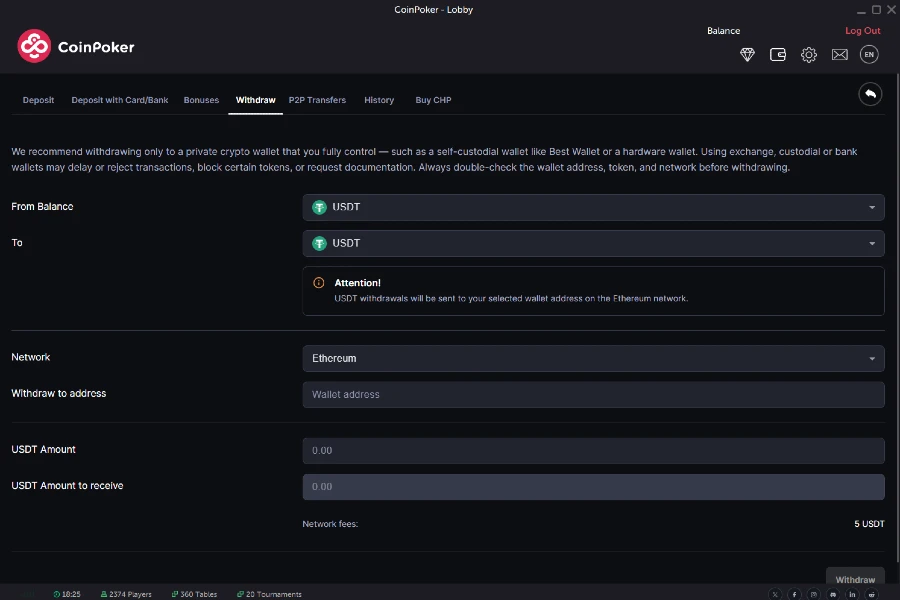Switch to the P2P Transfers tab

(317, 100)
